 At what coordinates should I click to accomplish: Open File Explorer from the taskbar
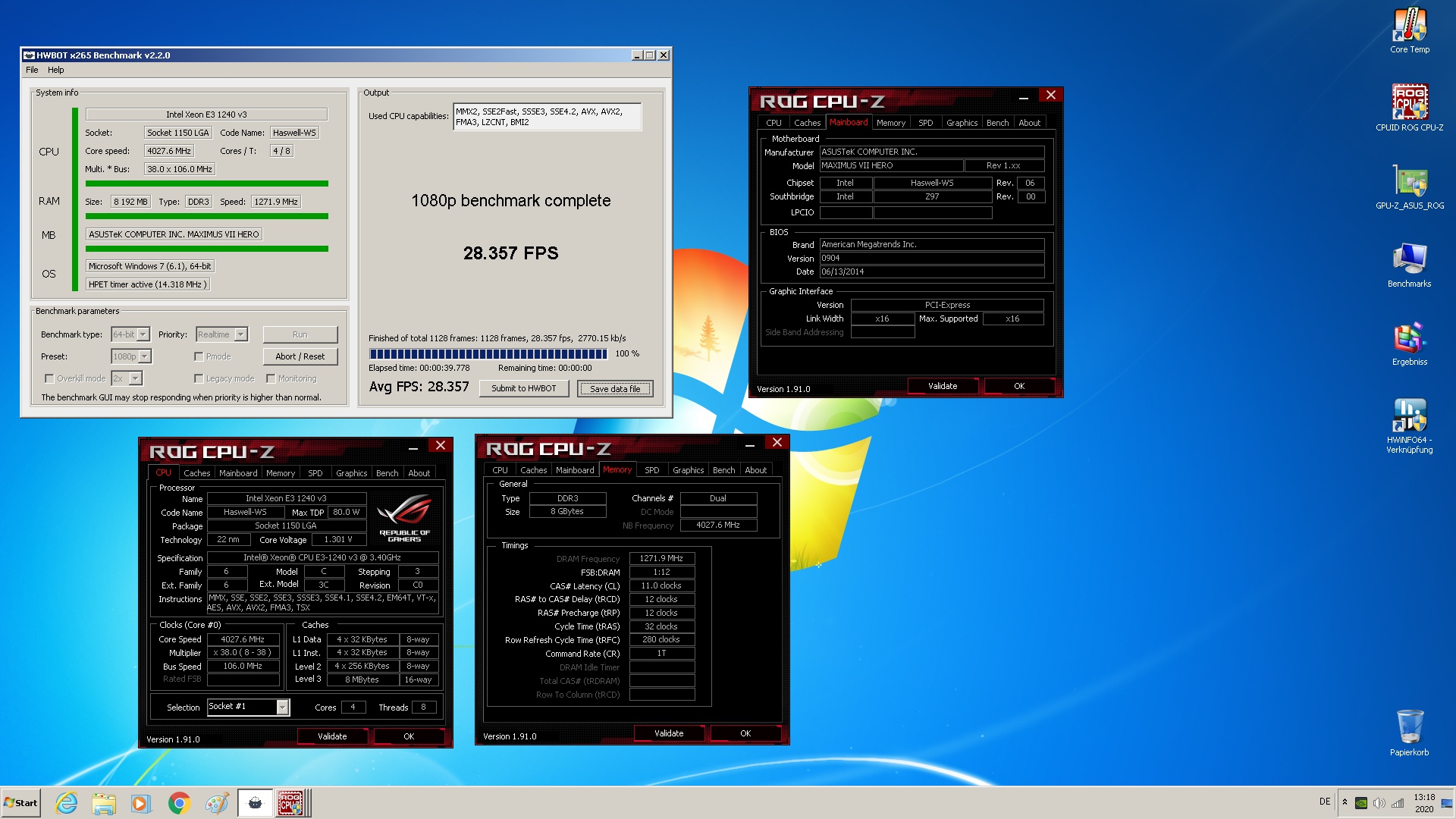tap(104, 802)
